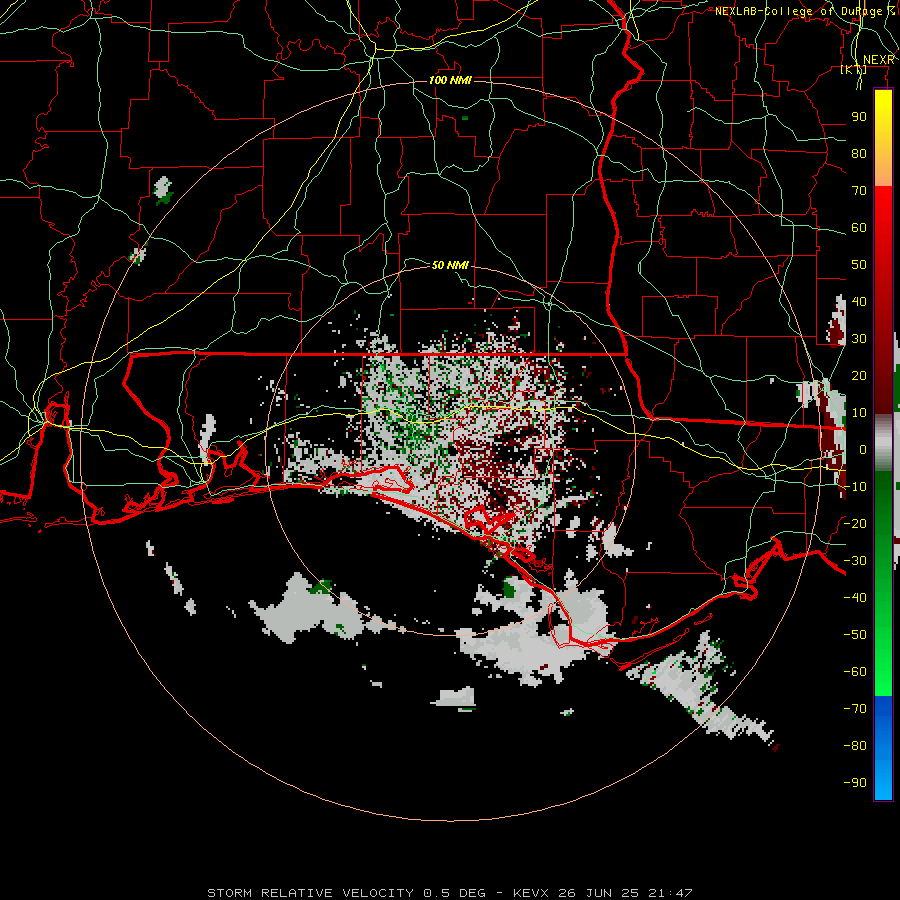Select the -80 legend value

[x=855, y=746]
